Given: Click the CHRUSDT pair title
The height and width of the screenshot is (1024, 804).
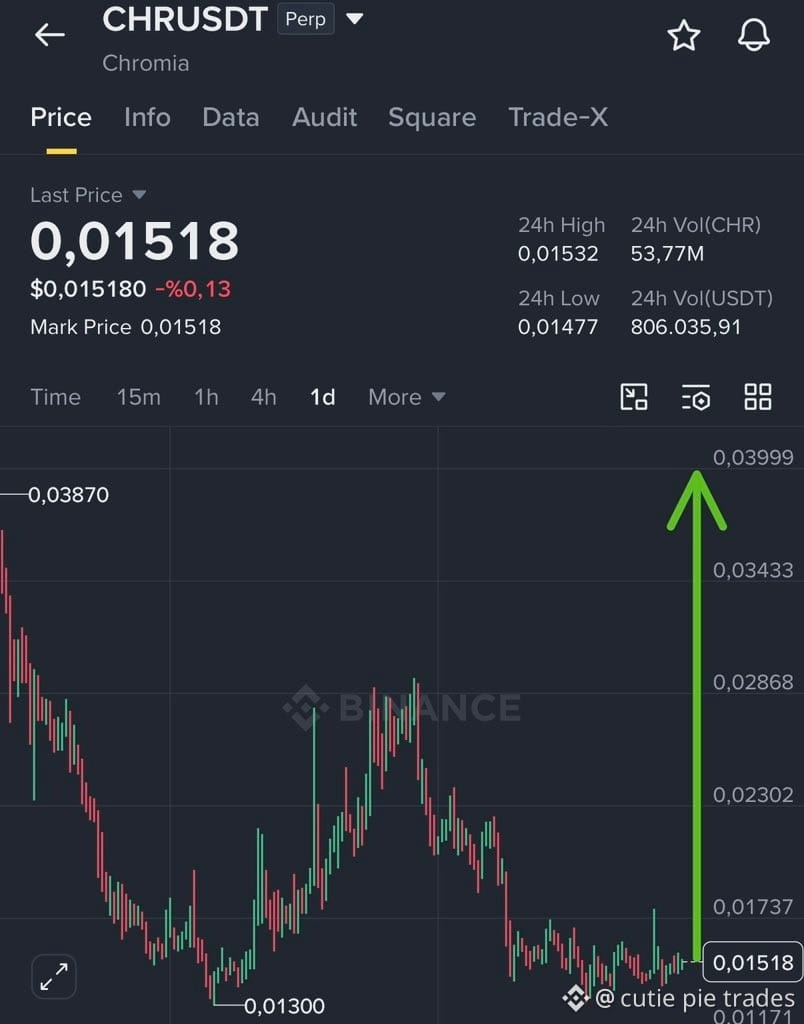Looking at the screenshot, I should pyautogui.click(x=185, y=19).
